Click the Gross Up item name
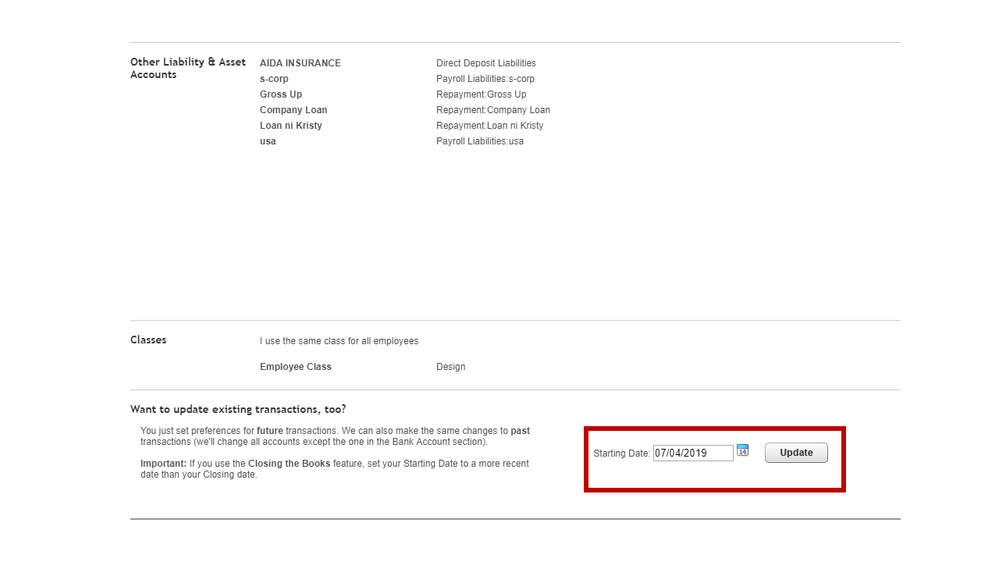This screenshot has height=562, width=999. pyautogui.click(x=281, y=94)
